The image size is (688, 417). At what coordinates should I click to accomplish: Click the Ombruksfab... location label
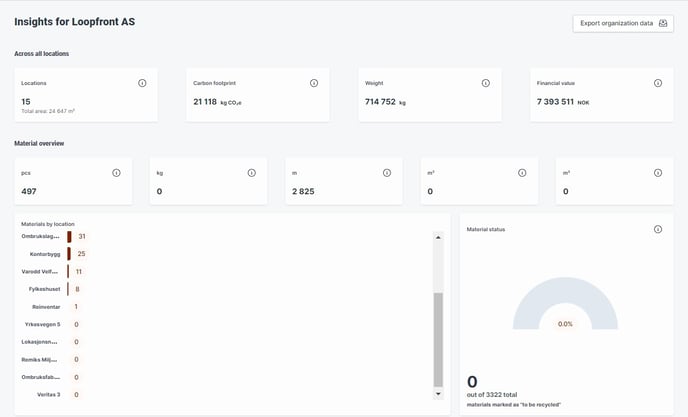41,377
